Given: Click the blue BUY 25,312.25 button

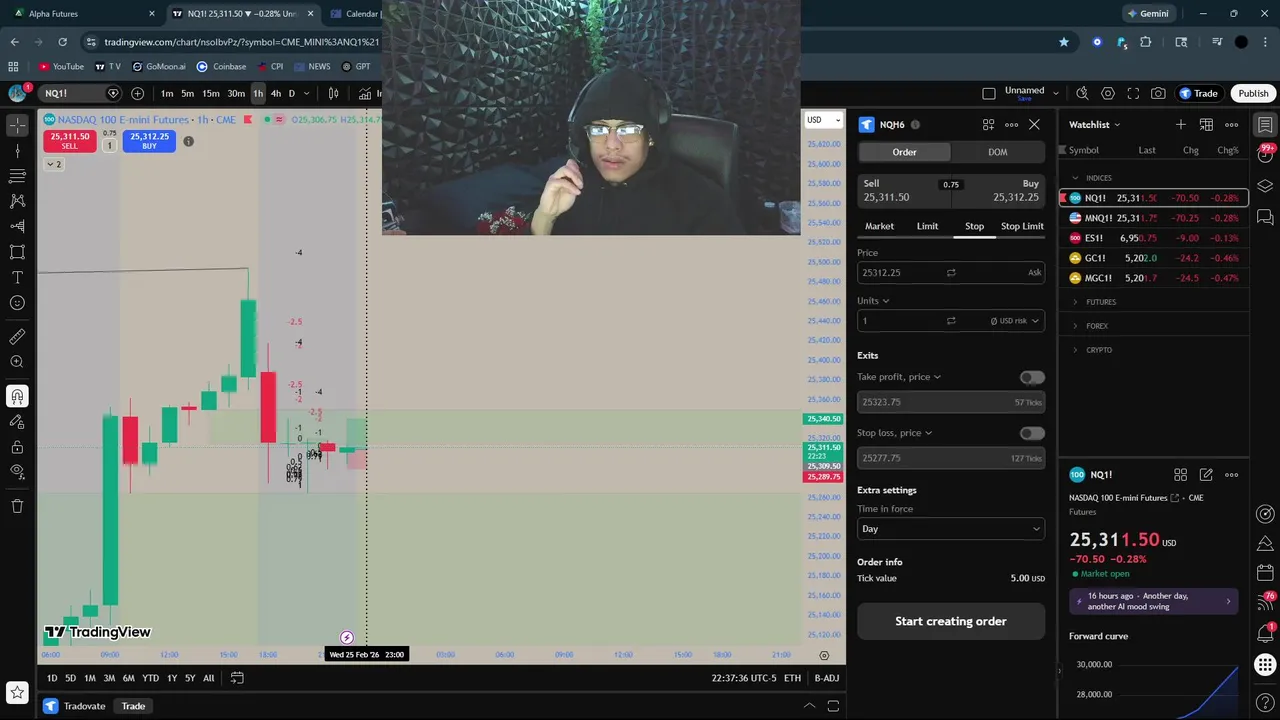Looking at the screenshot, I should coord(149,141).
